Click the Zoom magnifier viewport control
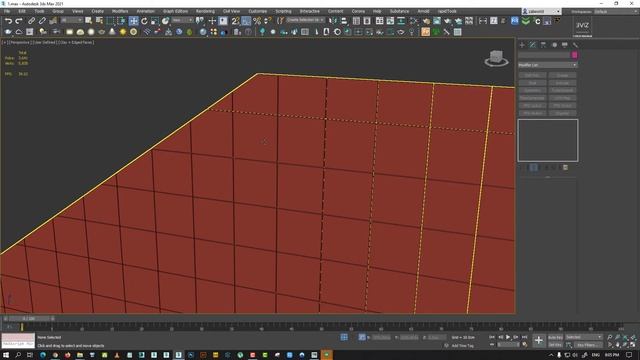Screen dimensions: 640x360 point(609,337)
